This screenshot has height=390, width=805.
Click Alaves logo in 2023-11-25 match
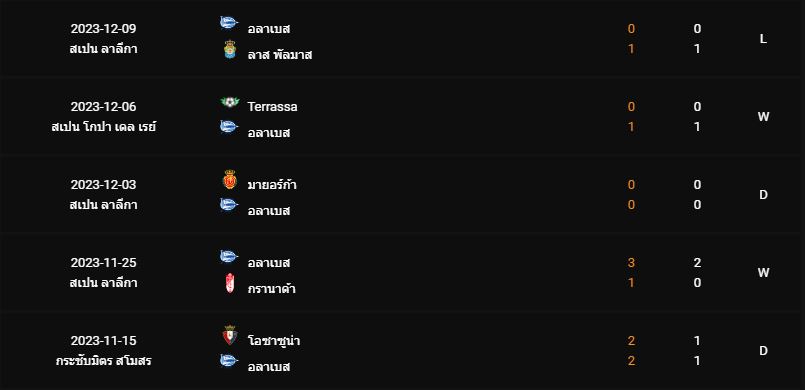tap(228, 257)
